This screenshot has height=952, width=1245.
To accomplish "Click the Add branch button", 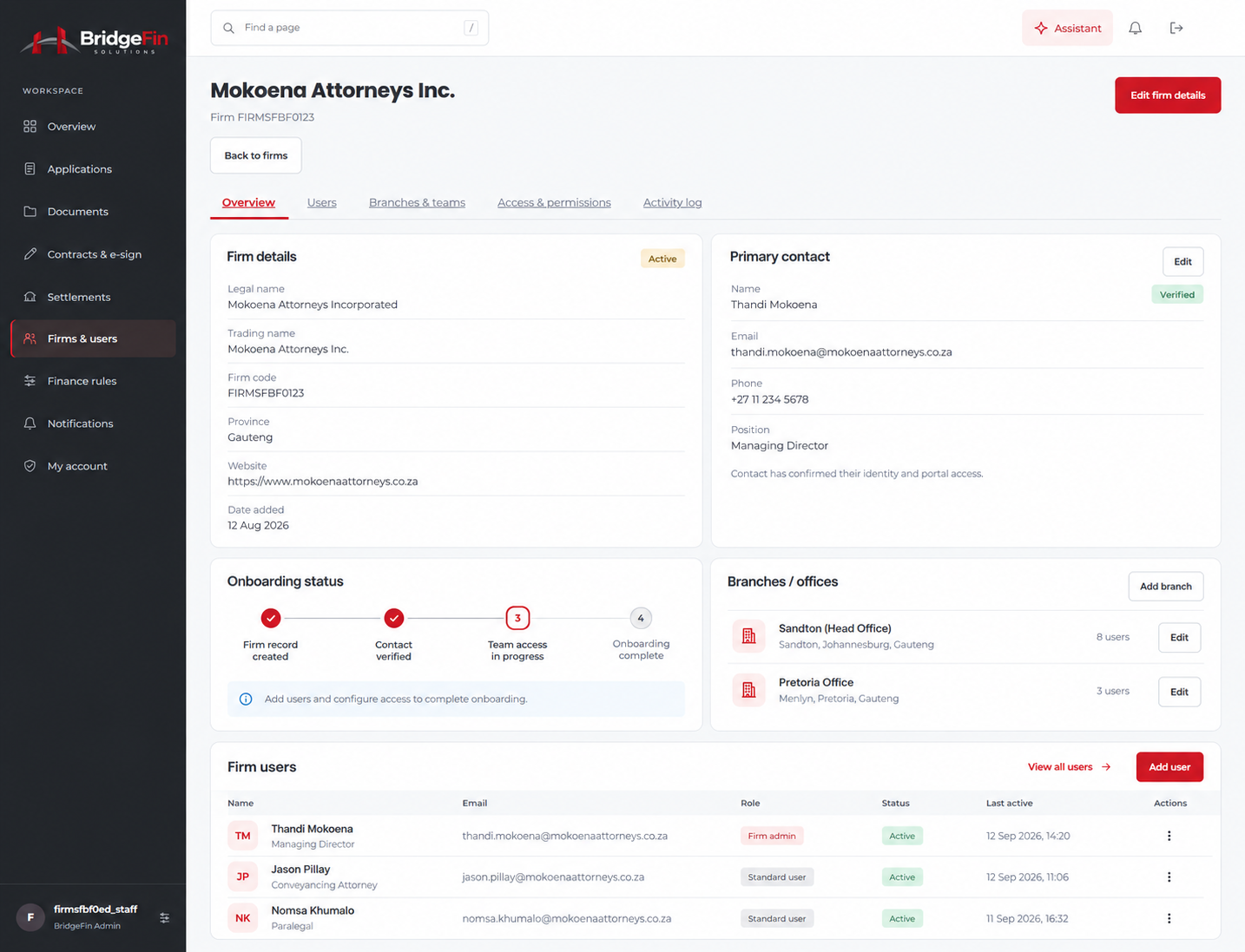I will (x=1165, y=587).
